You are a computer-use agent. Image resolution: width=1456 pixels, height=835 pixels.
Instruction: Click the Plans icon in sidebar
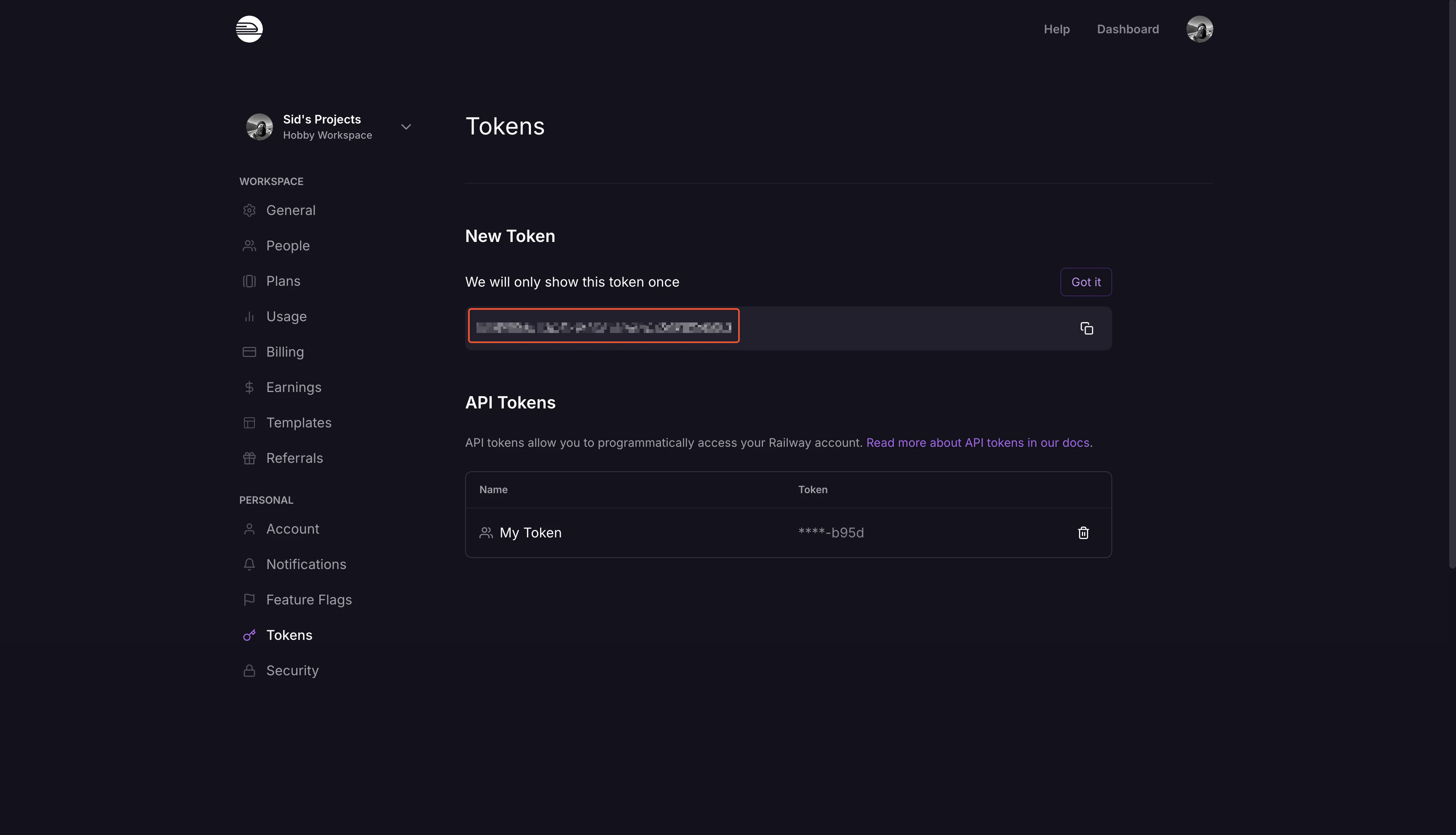[249, 281]
